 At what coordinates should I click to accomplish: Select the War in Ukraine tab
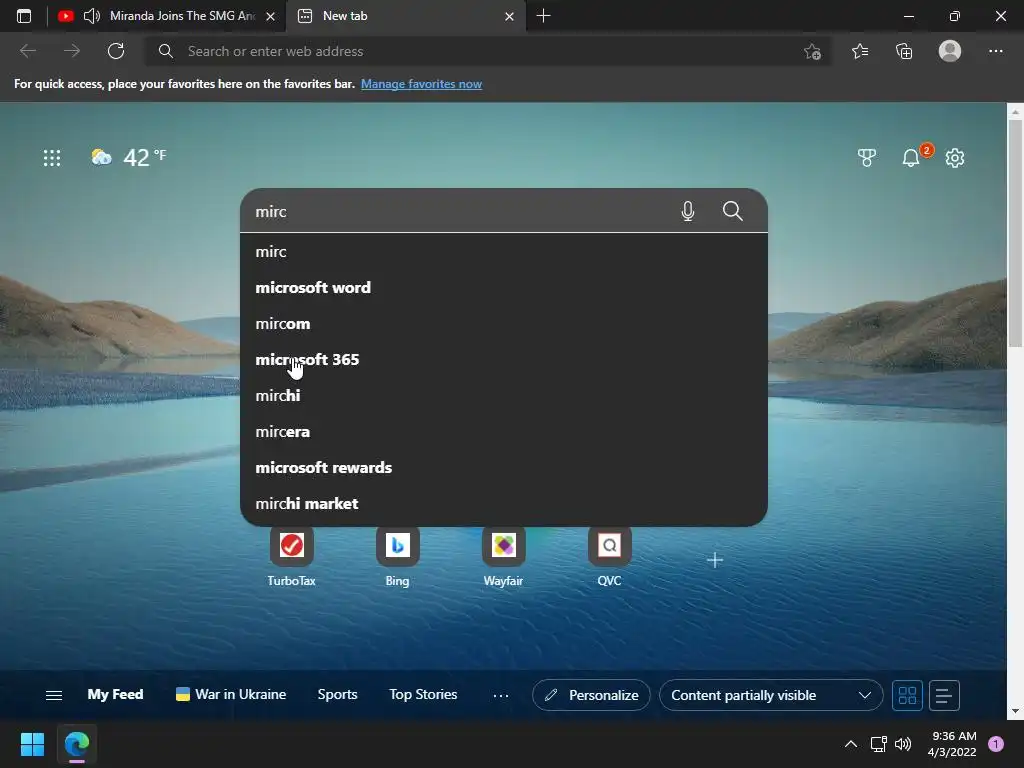231,694
